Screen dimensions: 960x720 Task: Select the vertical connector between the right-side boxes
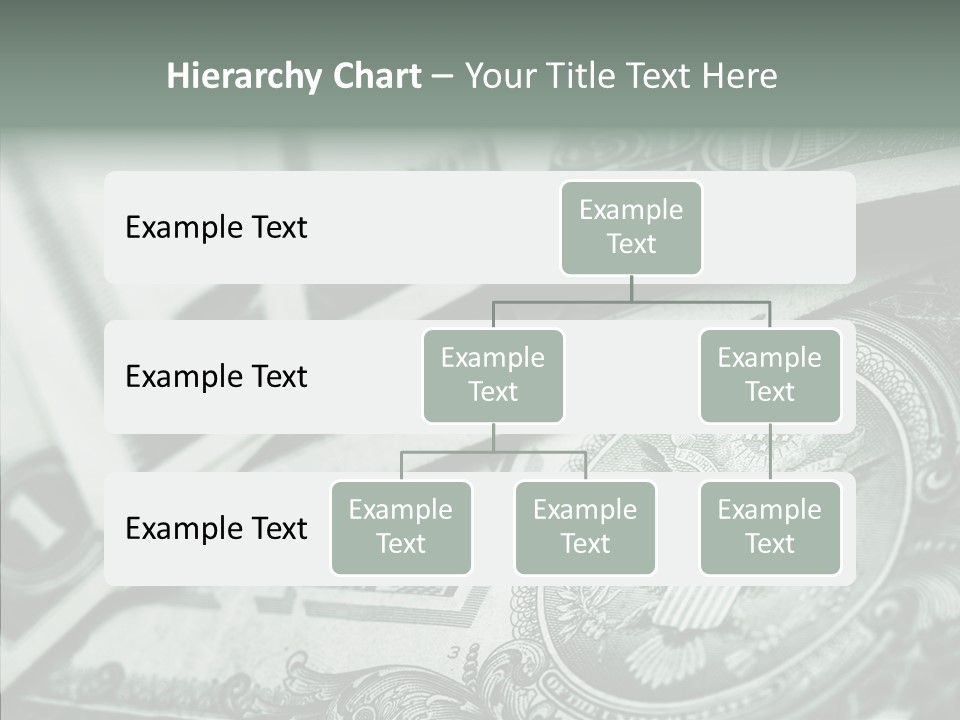pos(770,452)
